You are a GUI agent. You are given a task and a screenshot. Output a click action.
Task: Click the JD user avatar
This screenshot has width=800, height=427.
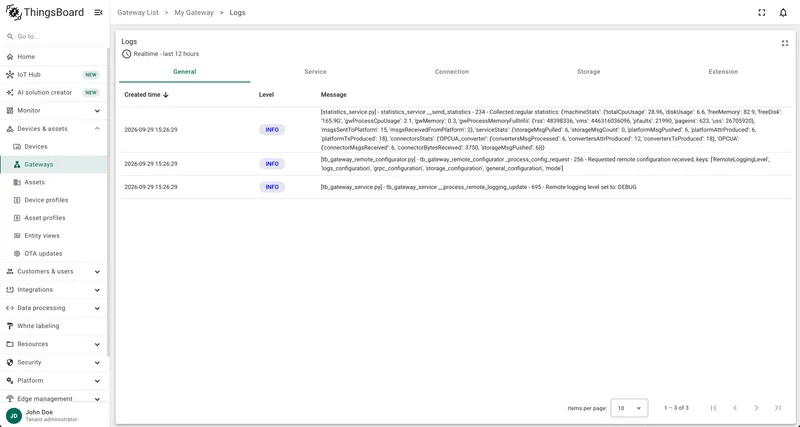tap(14, 416)
